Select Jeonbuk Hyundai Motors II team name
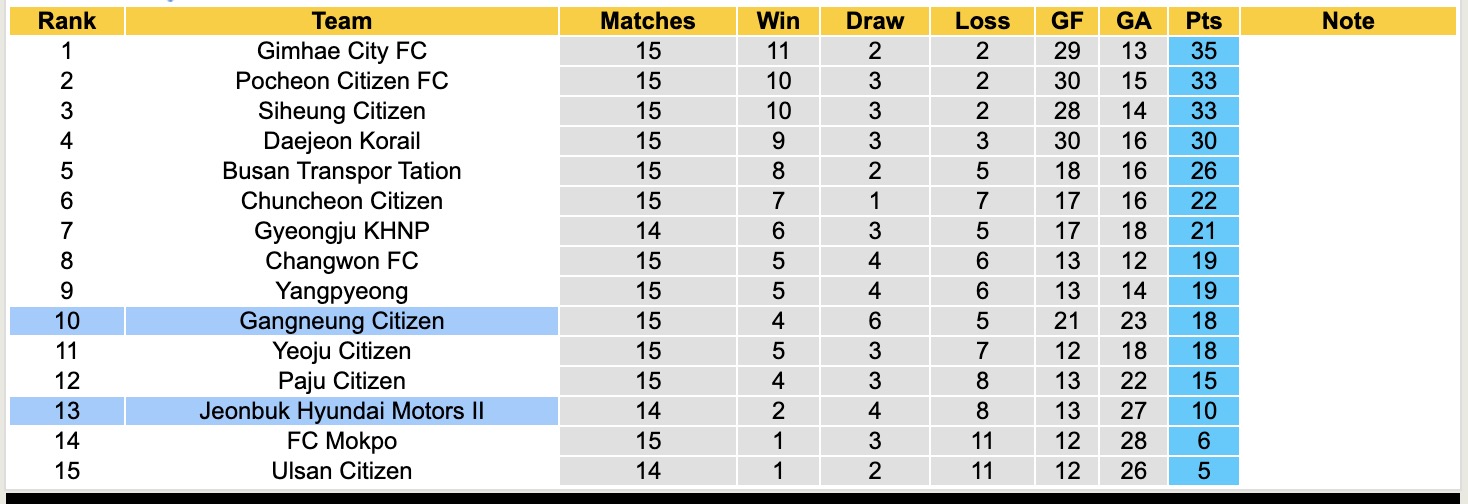The width and height of the screenshot is (1468, 504). [x=341, y=411]
